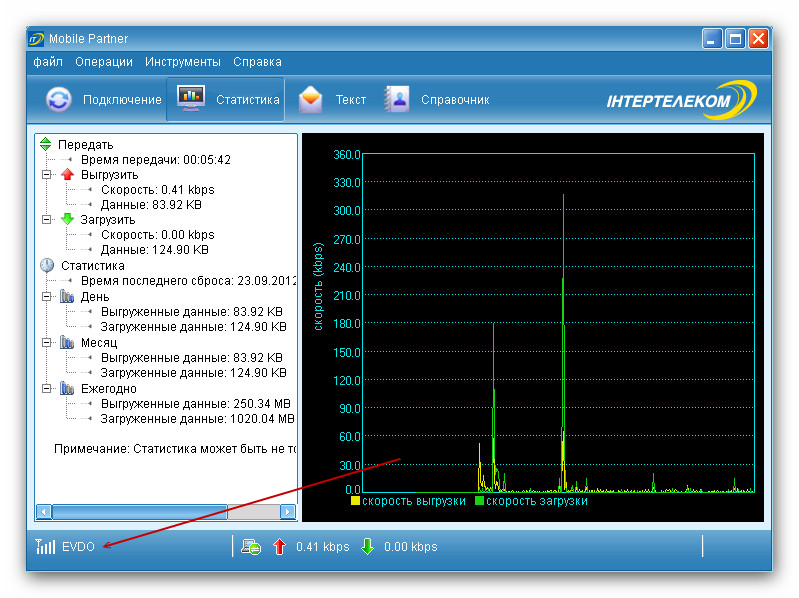Click the Статистика clock icon
Screen dimensions: 799x598
[x=47, y=265]
